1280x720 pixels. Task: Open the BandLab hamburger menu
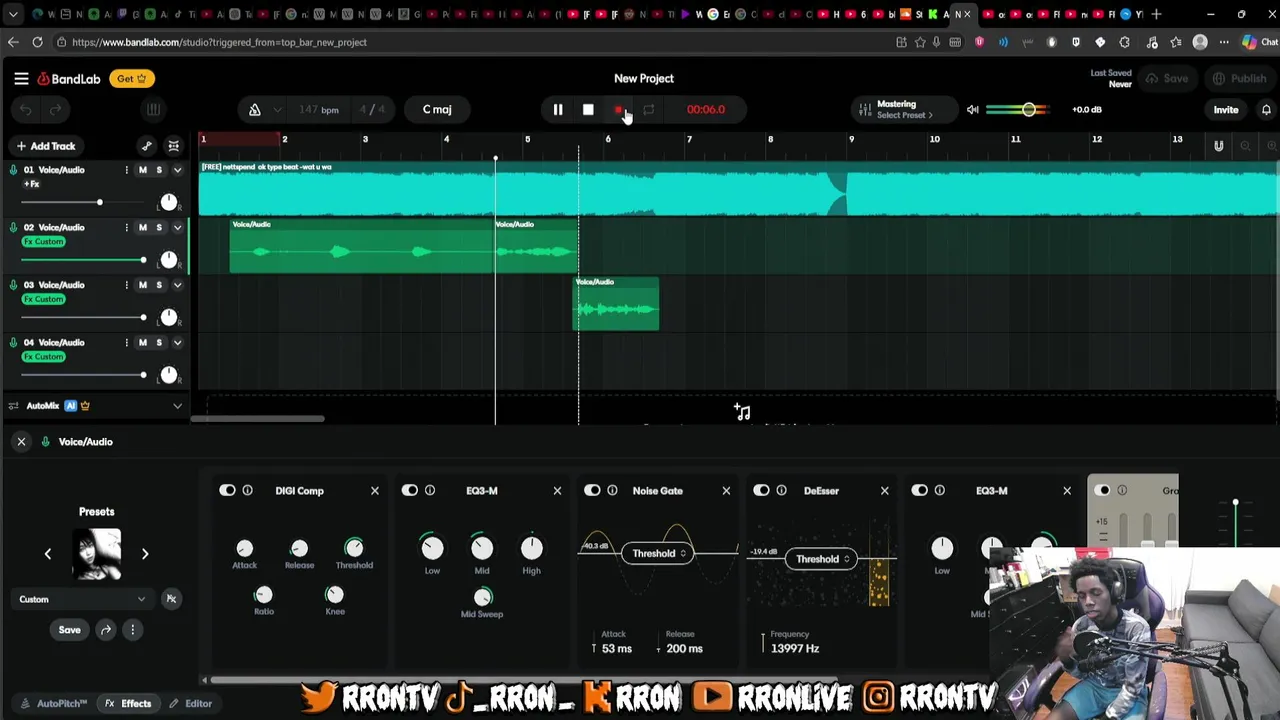coord(21,78)
